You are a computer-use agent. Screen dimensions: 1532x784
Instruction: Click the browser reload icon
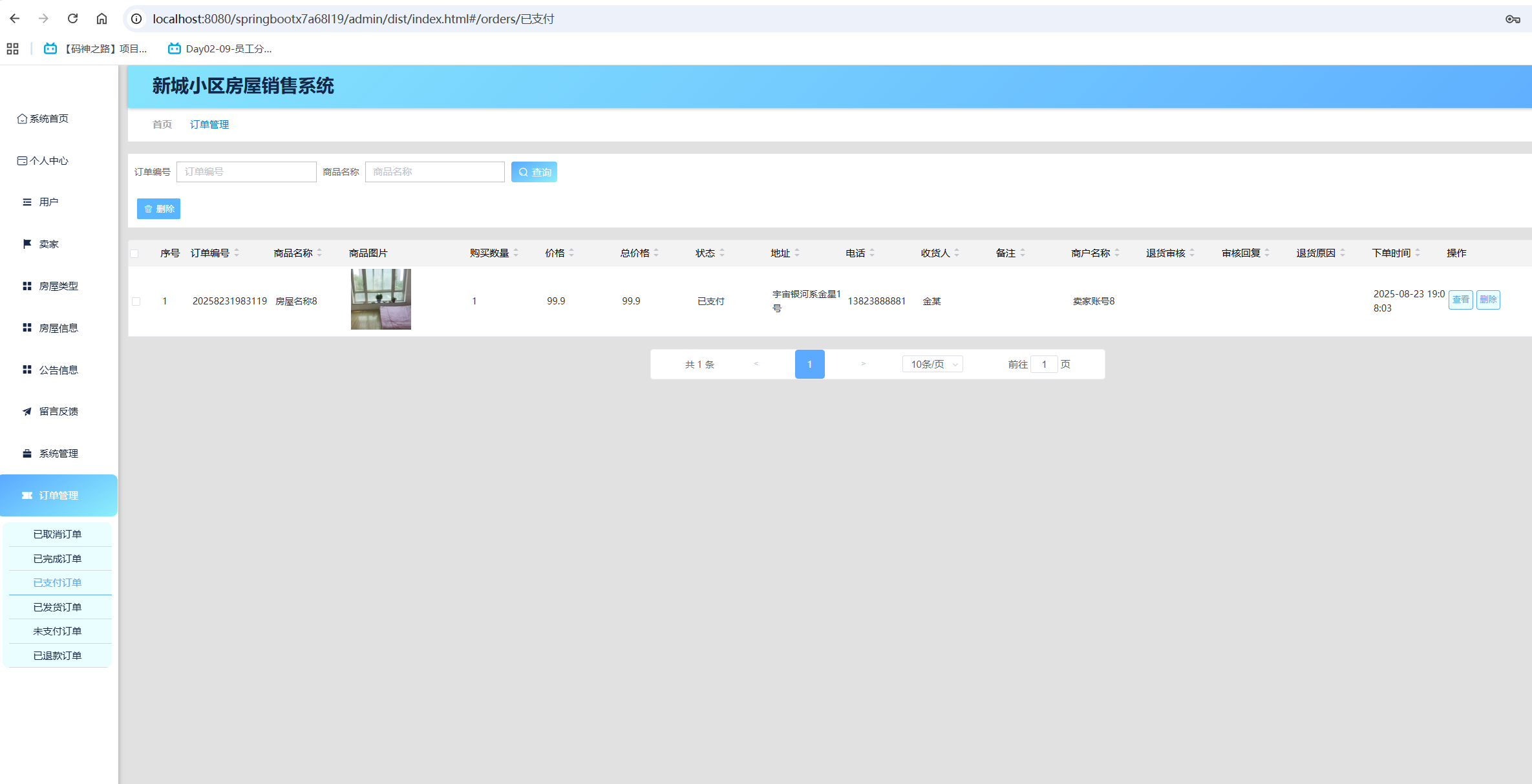tap(72, 19)
